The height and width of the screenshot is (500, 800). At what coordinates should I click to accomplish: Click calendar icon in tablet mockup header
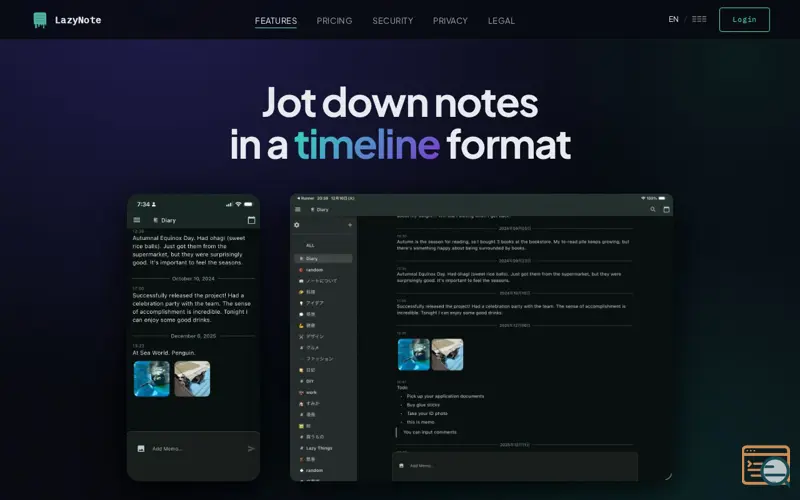point(666,209)
